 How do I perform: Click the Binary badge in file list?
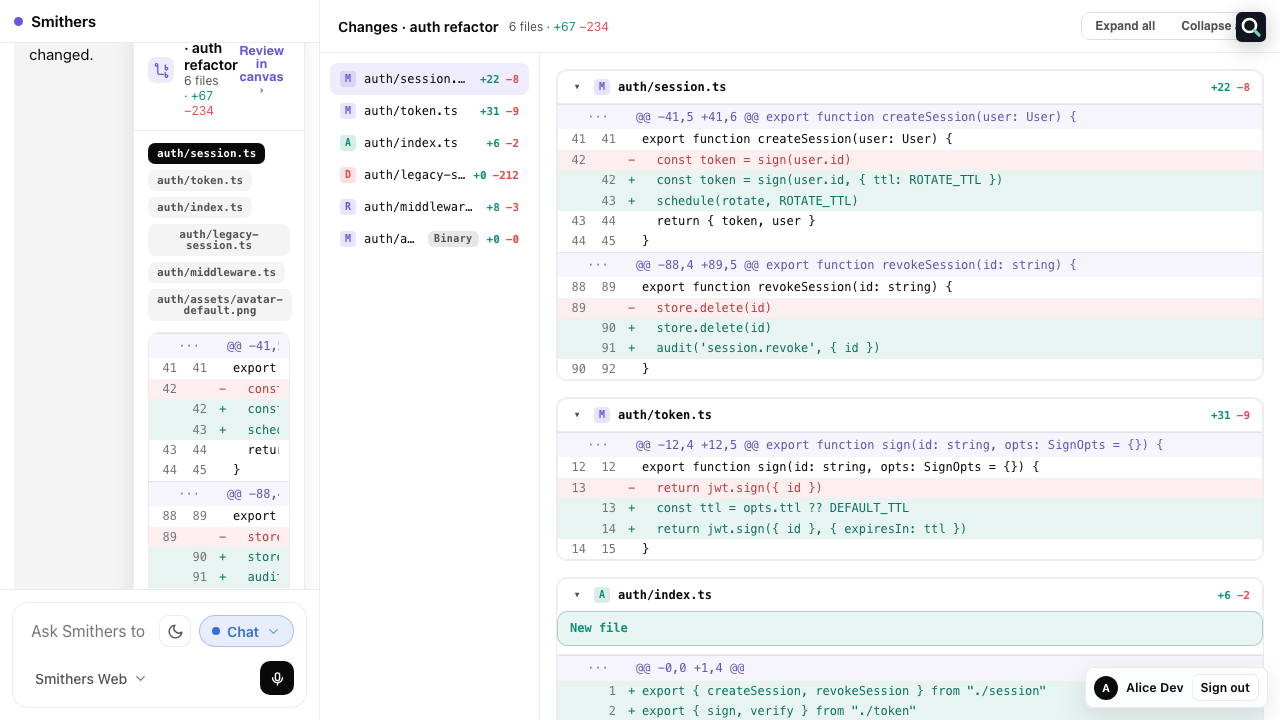pyautogui.click(x=453, y=239)
